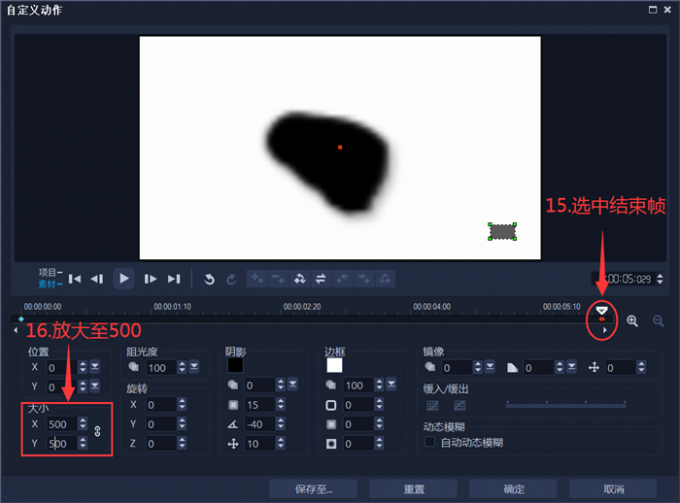This screenshot has height=503, width=680.
Task: Click the ease-out icon
Action: (459, 405)
